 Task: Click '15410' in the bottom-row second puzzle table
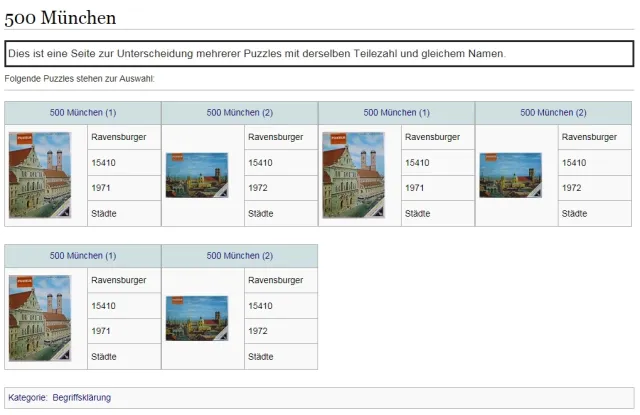pyautogui.click(x=260, y=306)
